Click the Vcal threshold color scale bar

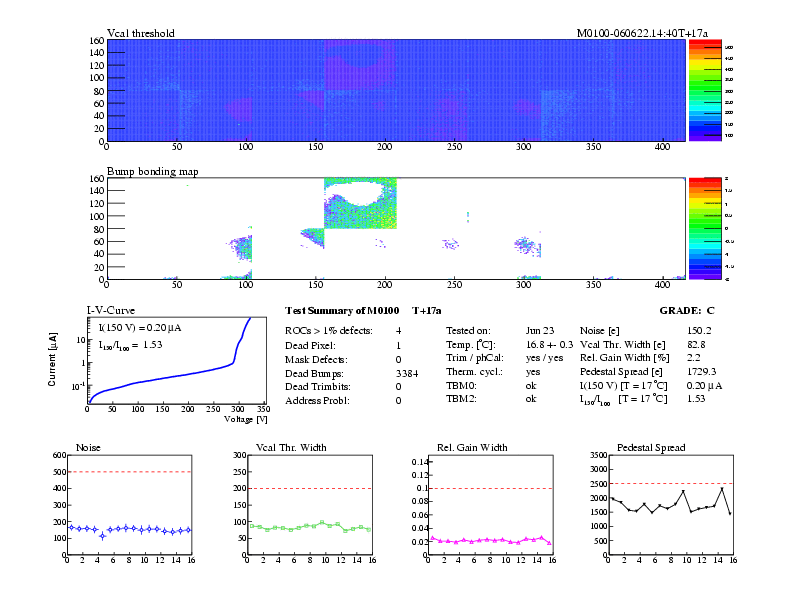(705, 91)
